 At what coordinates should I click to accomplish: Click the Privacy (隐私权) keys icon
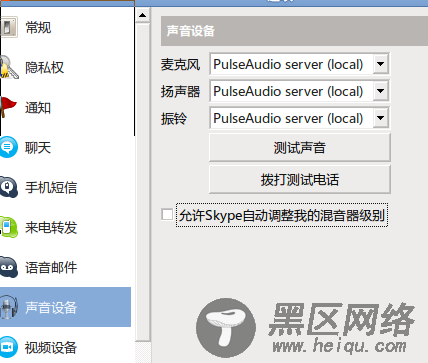pos(9,67)
